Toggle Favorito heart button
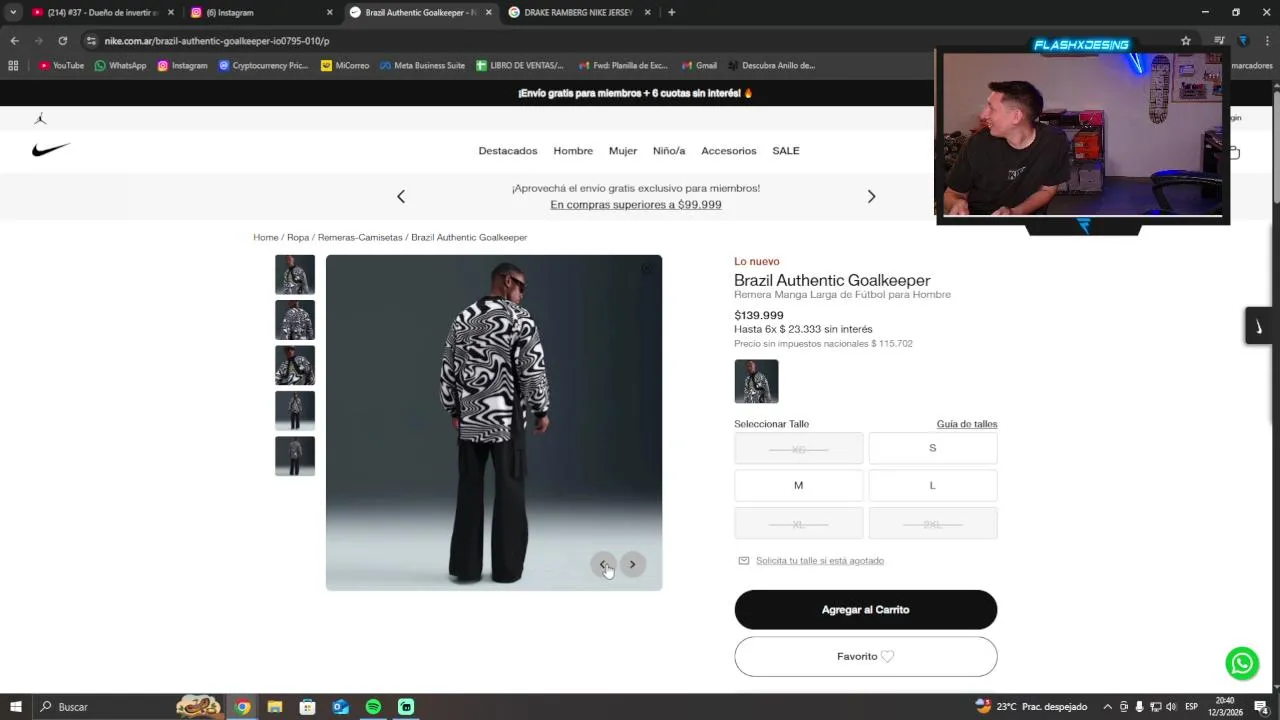1280x720 pixels. (865, 657)
